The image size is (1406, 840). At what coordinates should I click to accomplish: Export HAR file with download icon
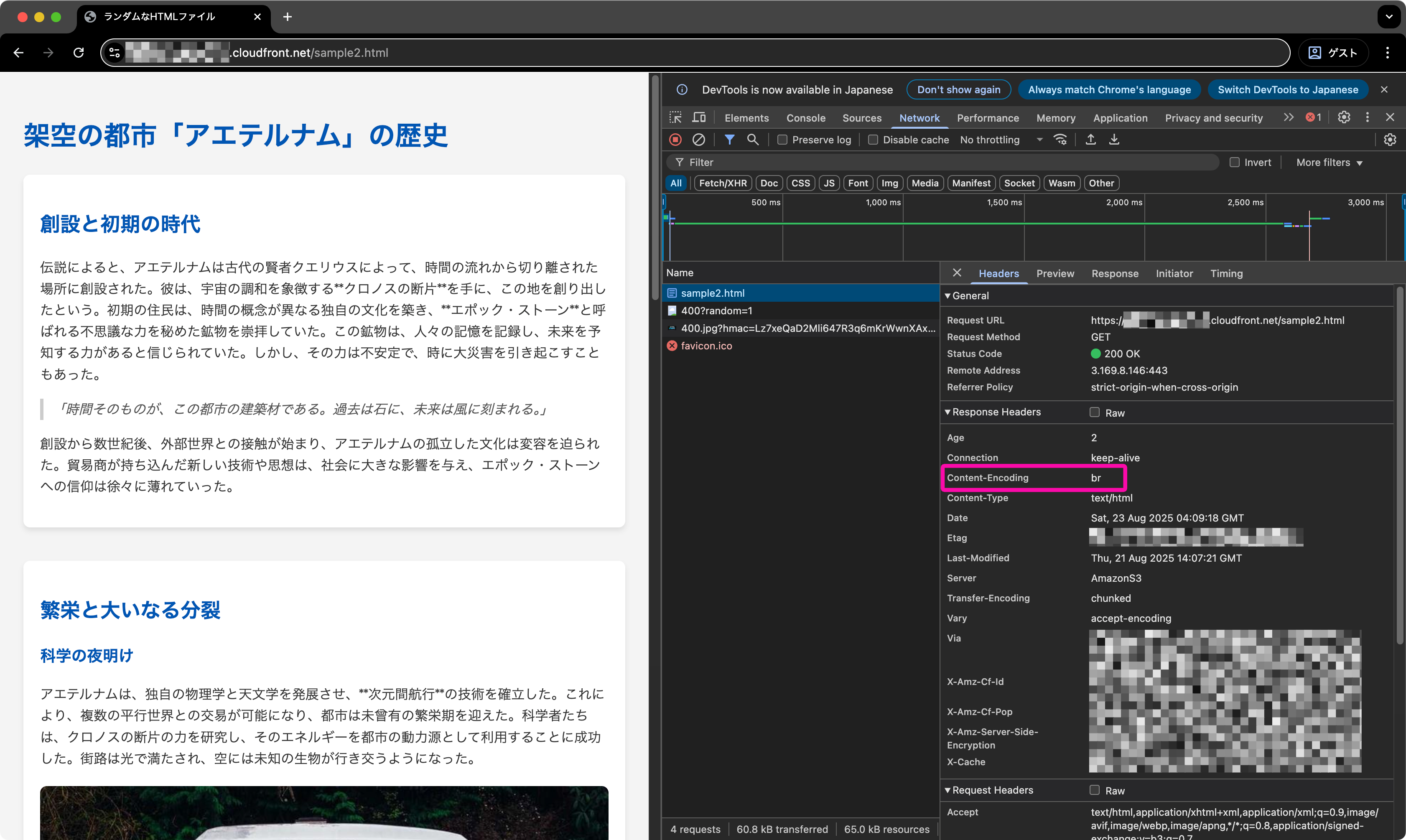pos(1114,139)
